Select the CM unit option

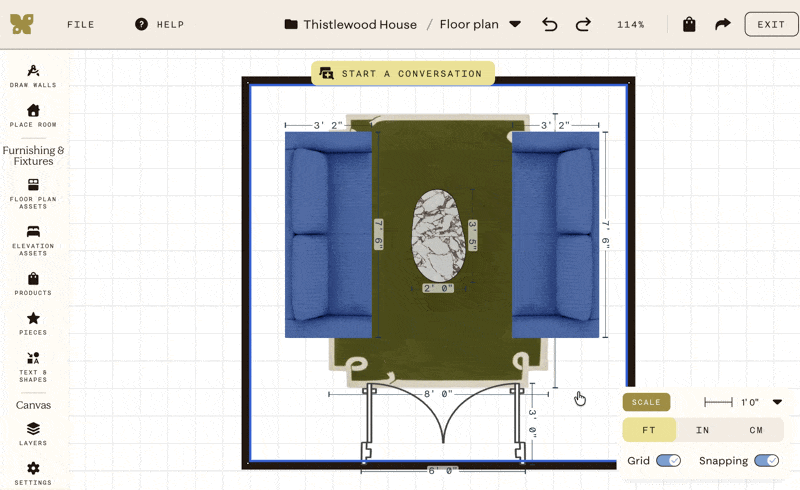pos(756,430)
